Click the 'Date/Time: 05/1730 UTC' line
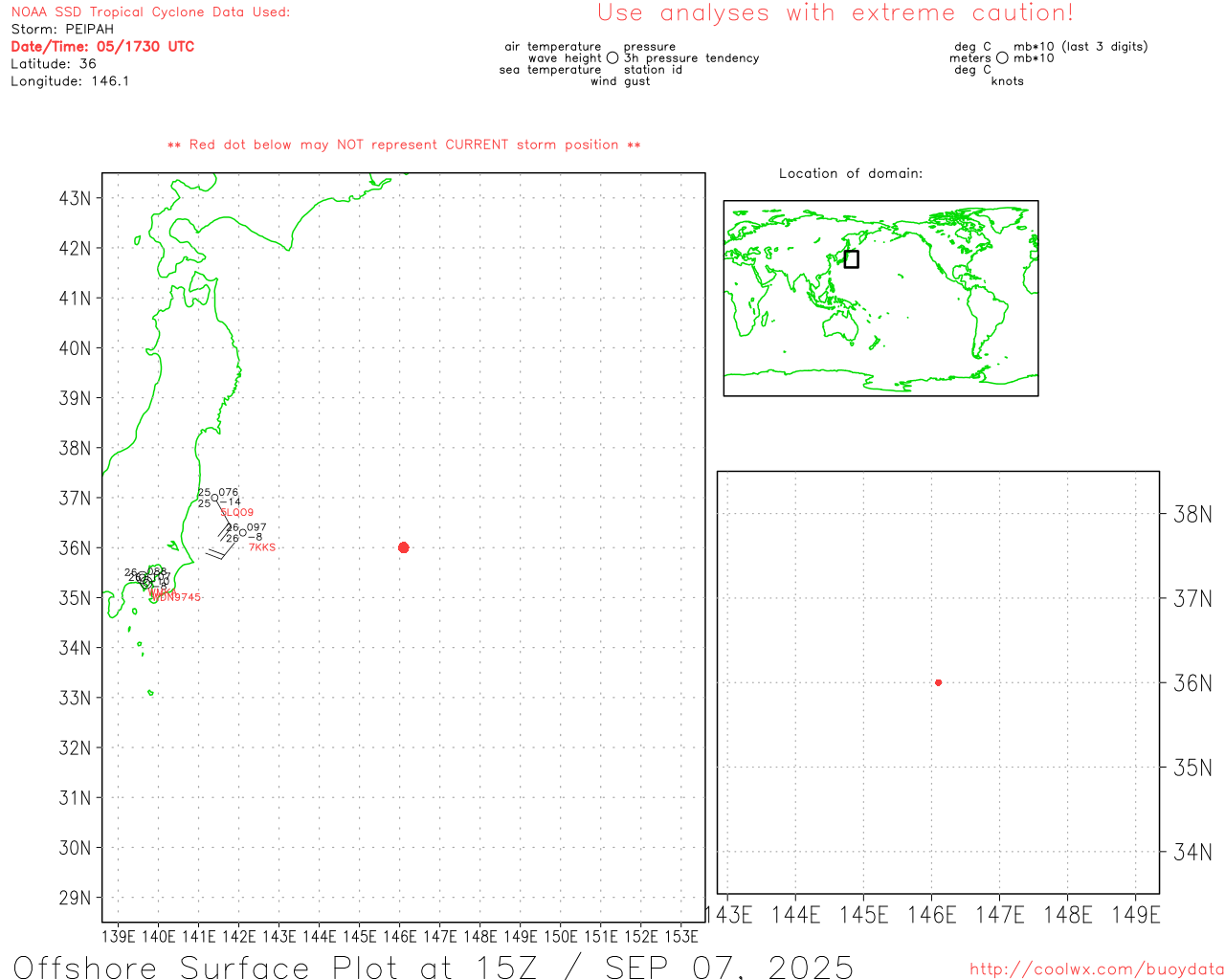The image size is (1225, 980). click(x=102, y=47)
